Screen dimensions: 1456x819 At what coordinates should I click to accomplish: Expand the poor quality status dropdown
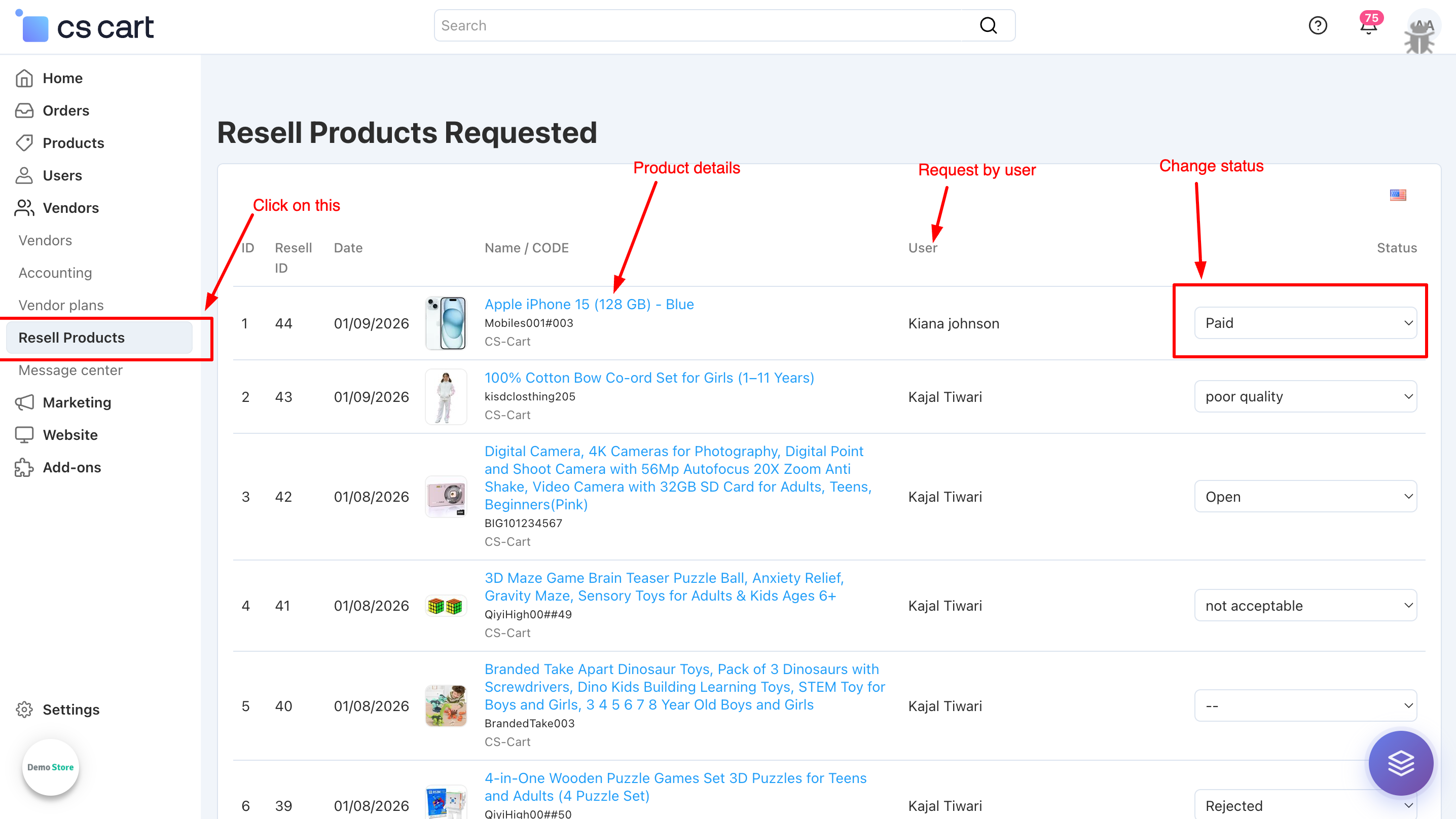click(1304, 397)
